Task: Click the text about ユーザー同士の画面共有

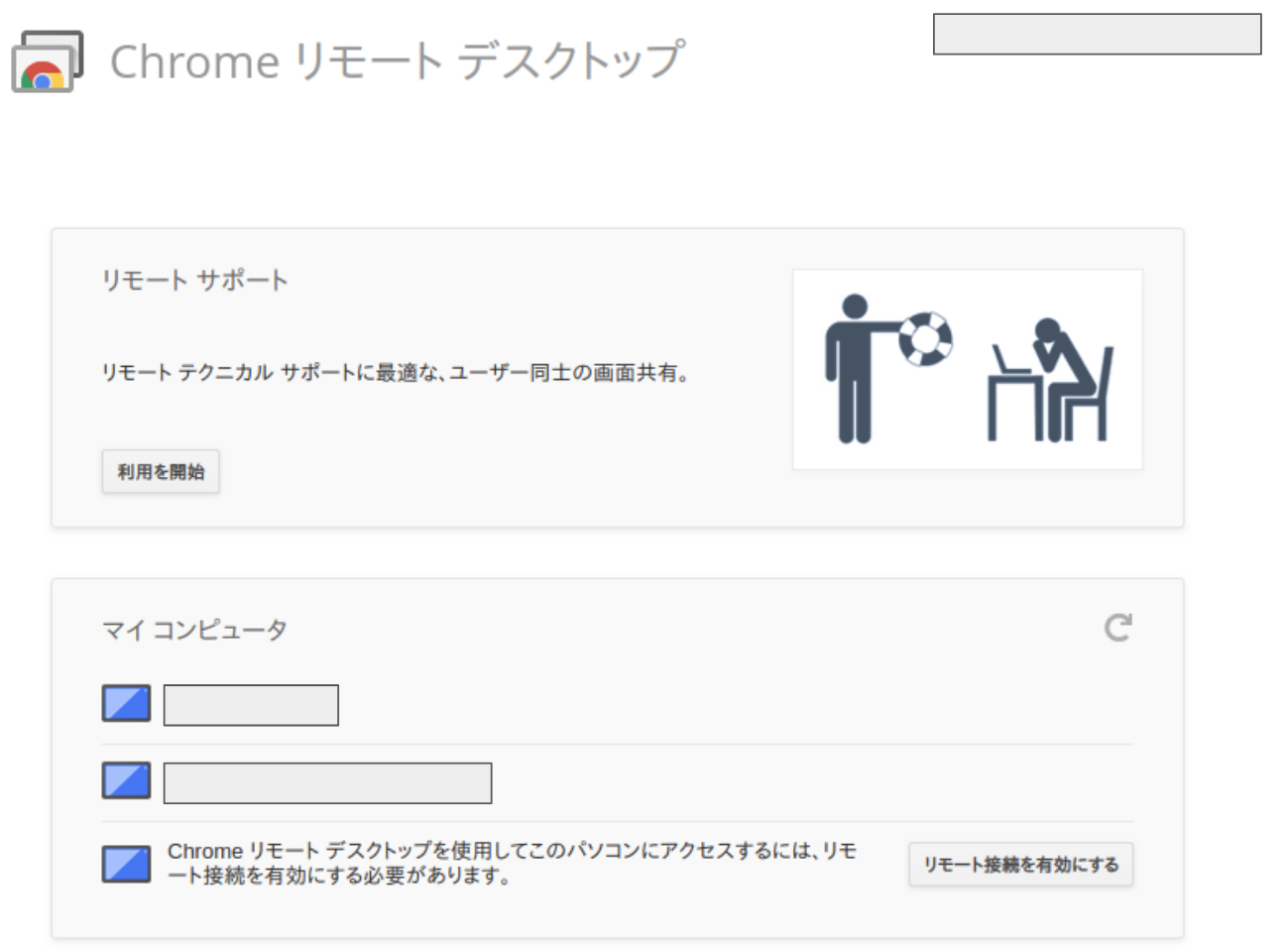Action: coord(396,373)
